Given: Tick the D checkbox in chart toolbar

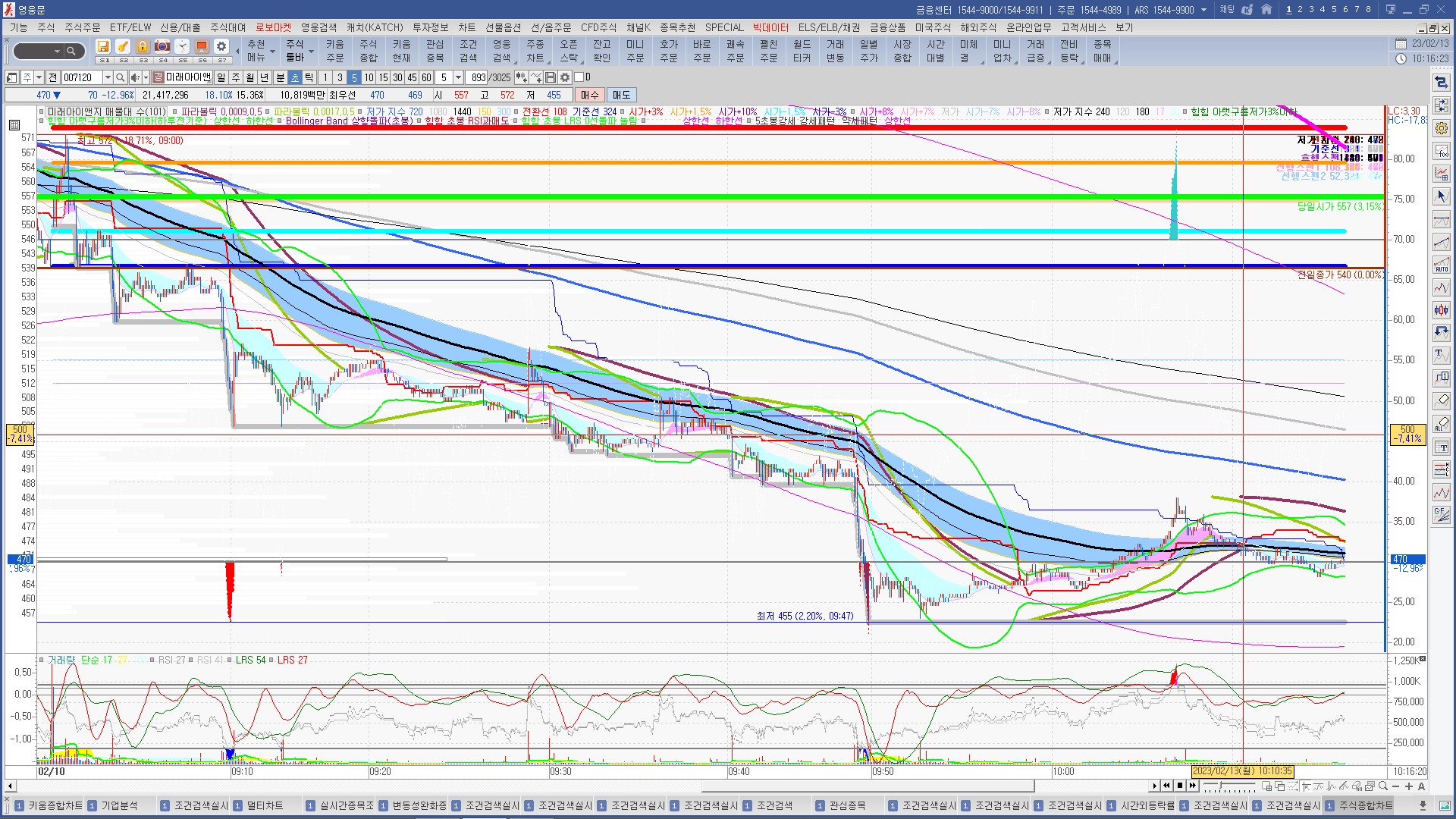Looking at the screenshot, I should (579, 77).
